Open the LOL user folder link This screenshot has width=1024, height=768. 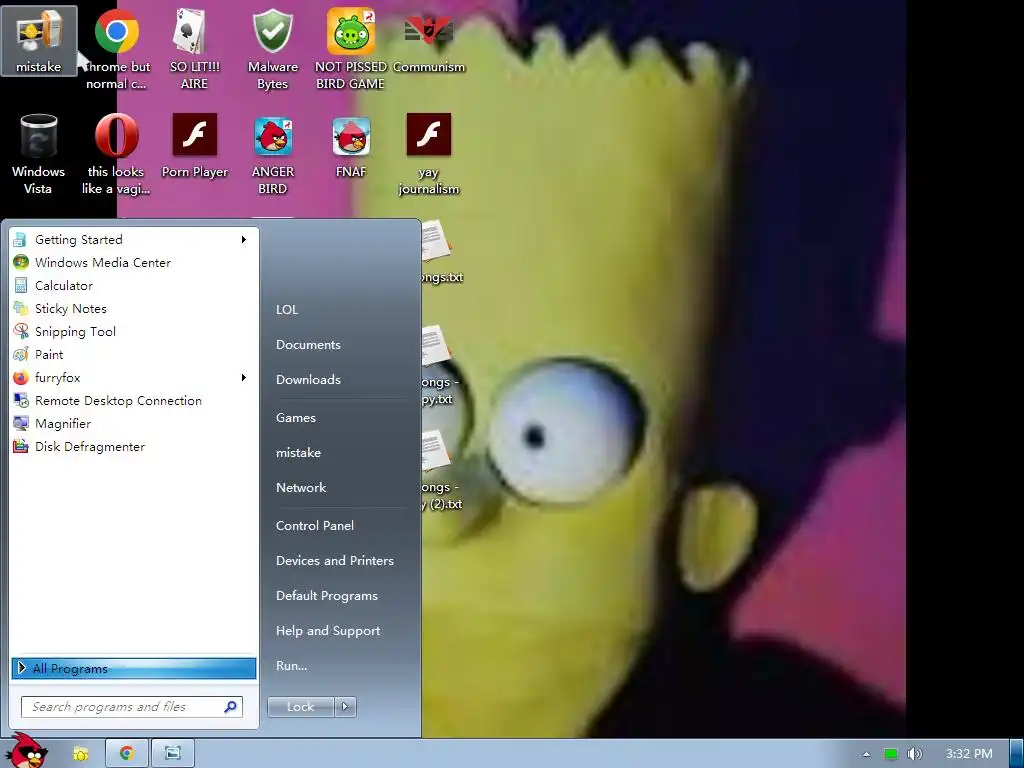(x=287, y=310)
